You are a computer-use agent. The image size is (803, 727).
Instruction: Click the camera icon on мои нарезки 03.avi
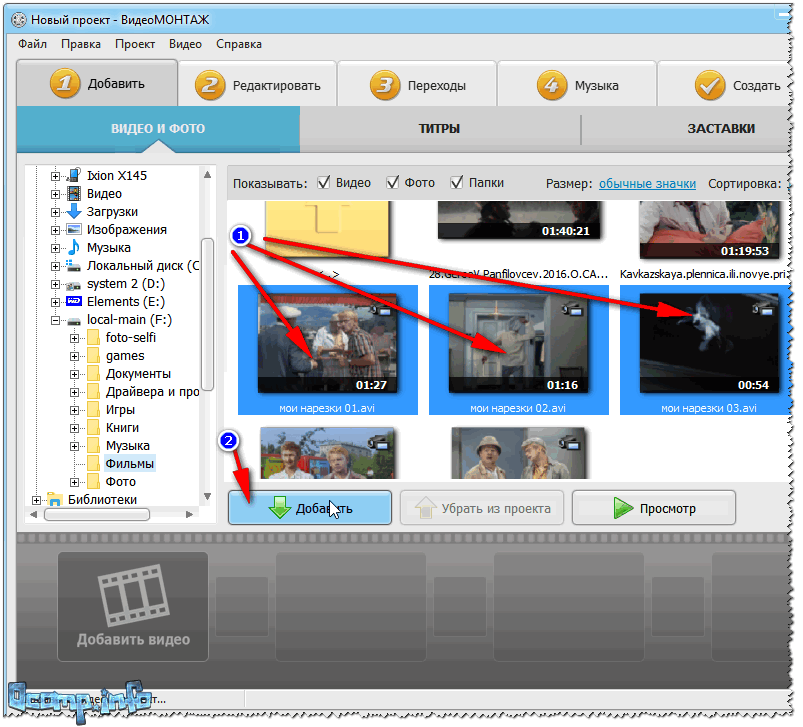click(762, 309)
